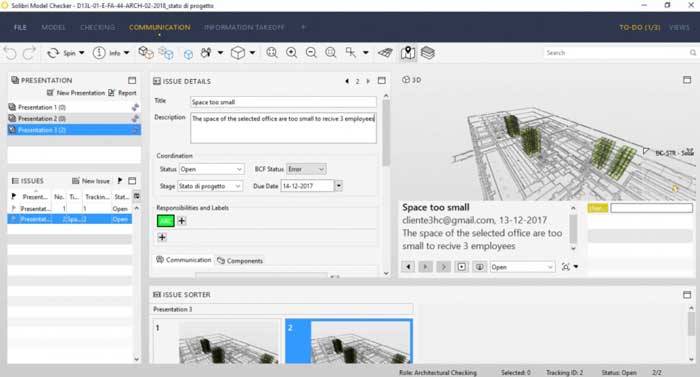
Task: Open the TO-DO (1/3) list
Action: click(x=639, y=27)
